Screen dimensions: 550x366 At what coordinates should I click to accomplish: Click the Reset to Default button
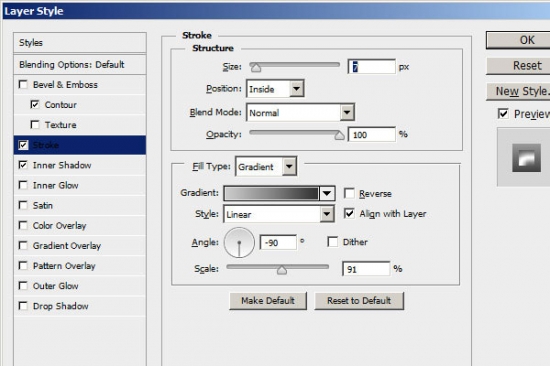pyautogui.click(x=359, y=301)
